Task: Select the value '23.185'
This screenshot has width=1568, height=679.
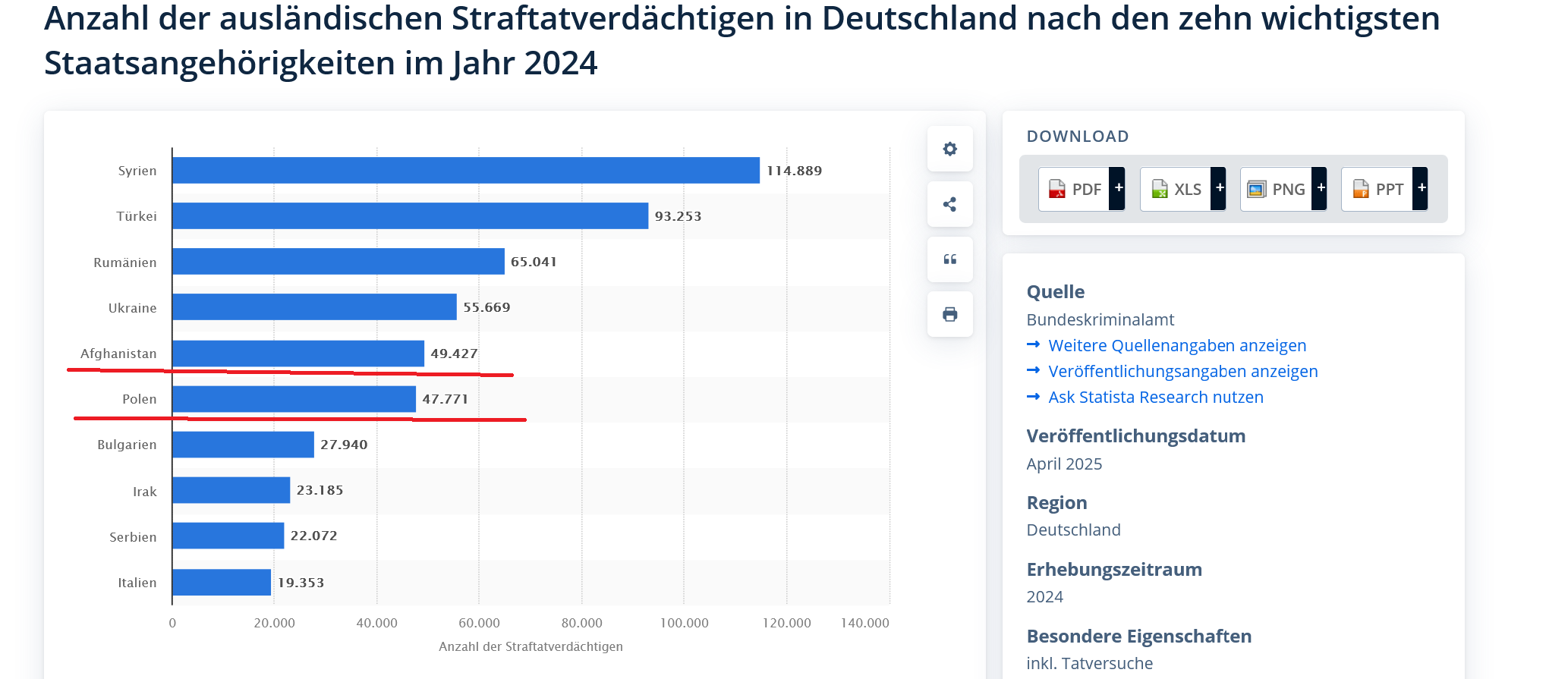Action: point(320,490)
